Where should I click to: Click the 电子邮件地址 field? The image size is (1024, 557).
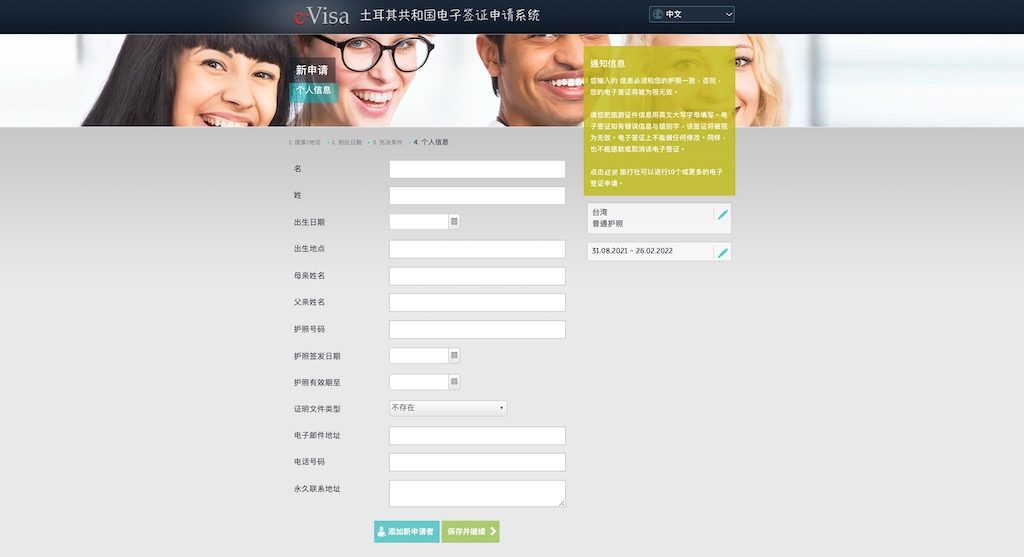tap(477, 436)
